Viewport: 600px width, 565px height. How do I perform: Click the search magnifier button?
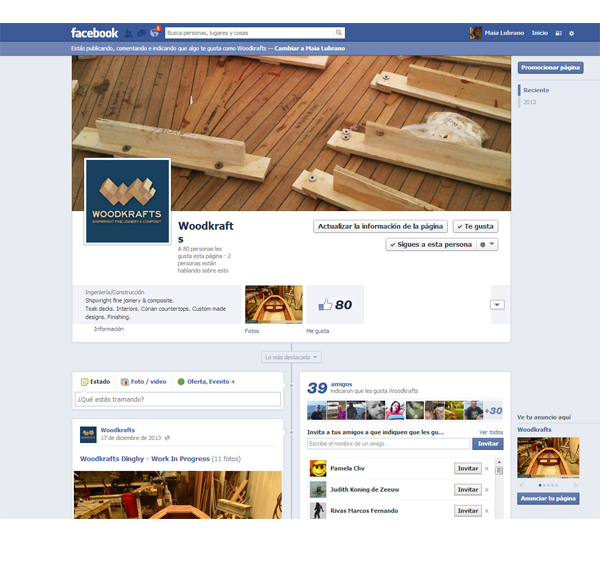click(x=339, y=33)
